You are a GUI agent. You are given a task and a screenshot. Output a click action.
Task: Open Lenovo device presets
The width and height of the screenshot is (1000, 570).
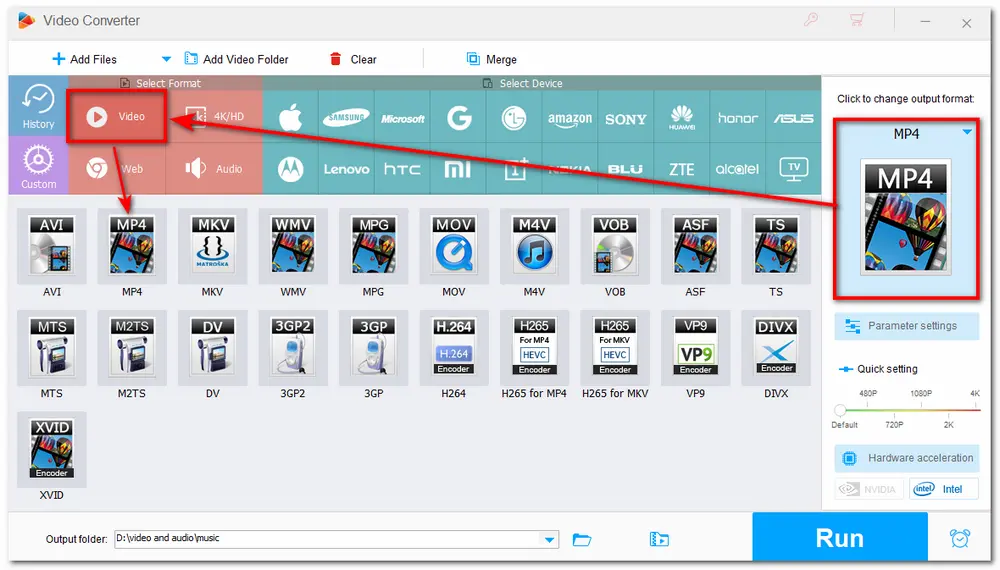click(x=346, y=169)
